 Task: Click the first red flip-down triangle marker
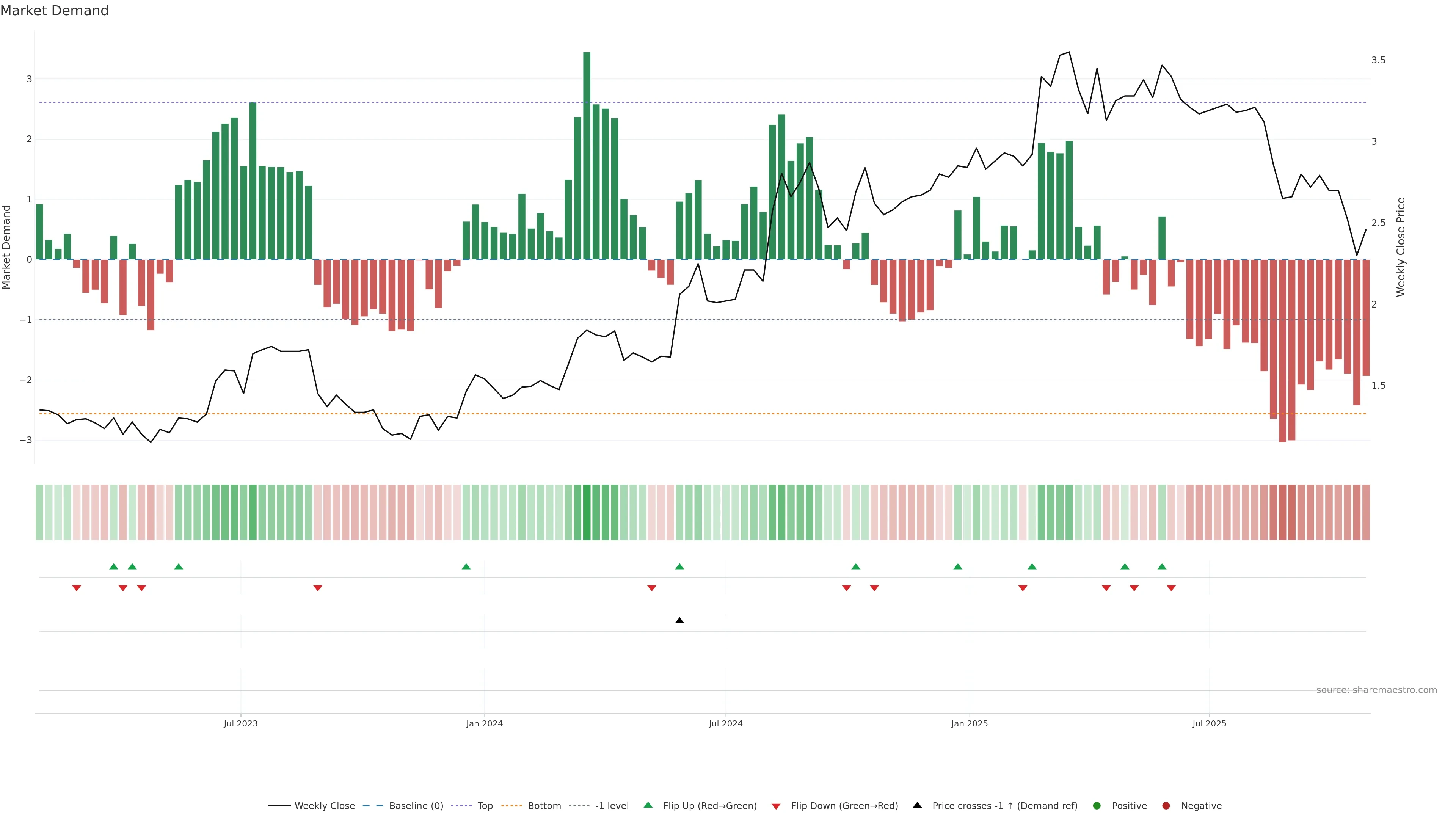click(76, 588)
